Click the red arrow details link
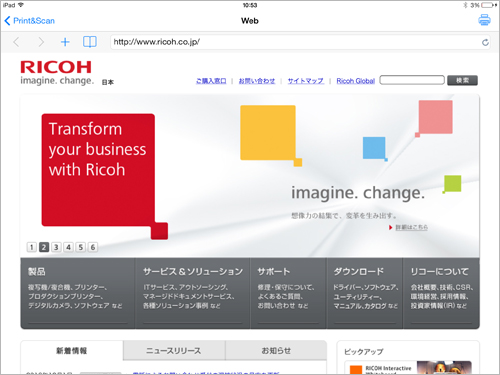 [x=408, y=227]
